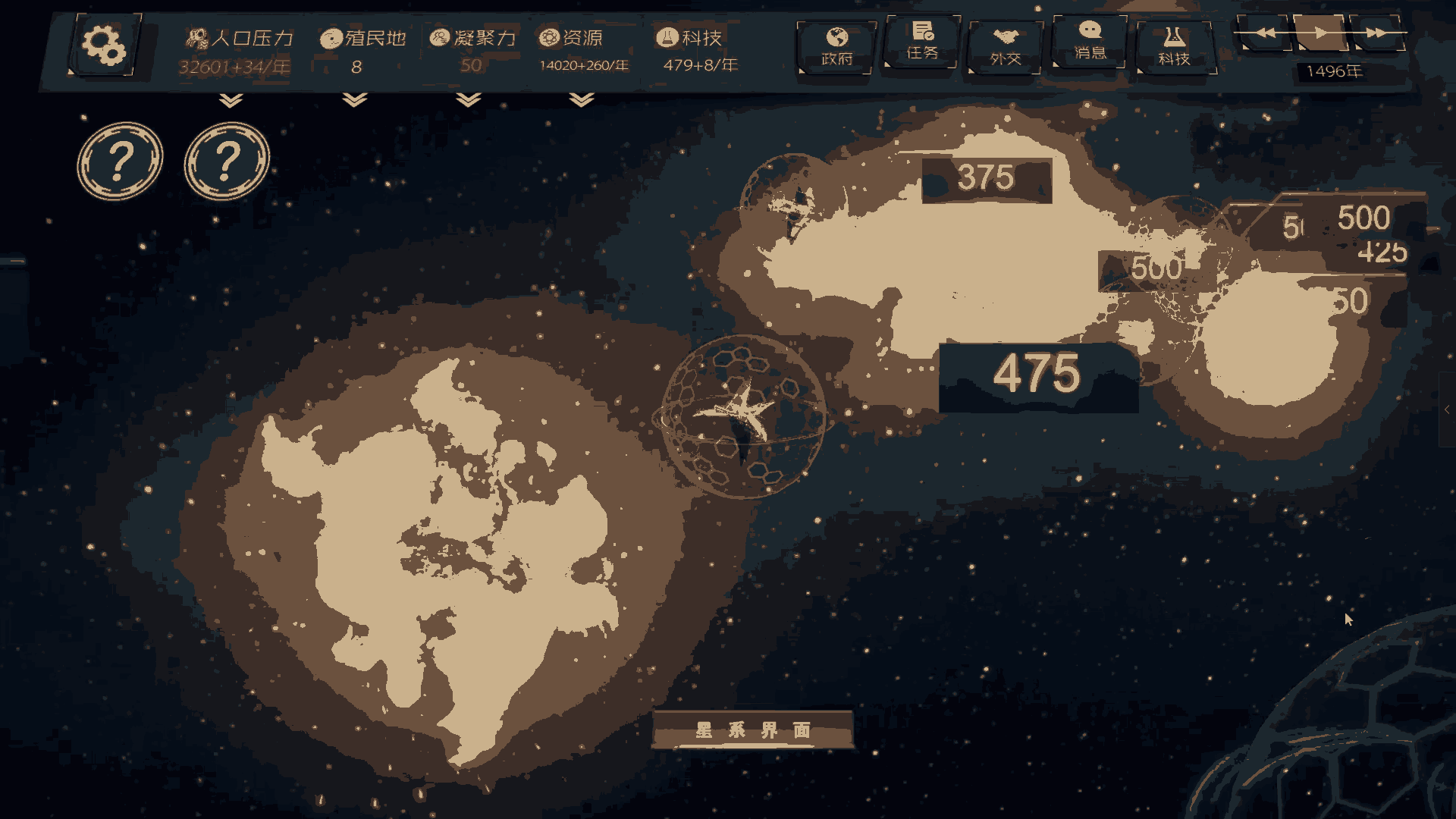Open the 任务 missions panel
The width and height of the screenshot is (1456, 819).
point(922,42)
